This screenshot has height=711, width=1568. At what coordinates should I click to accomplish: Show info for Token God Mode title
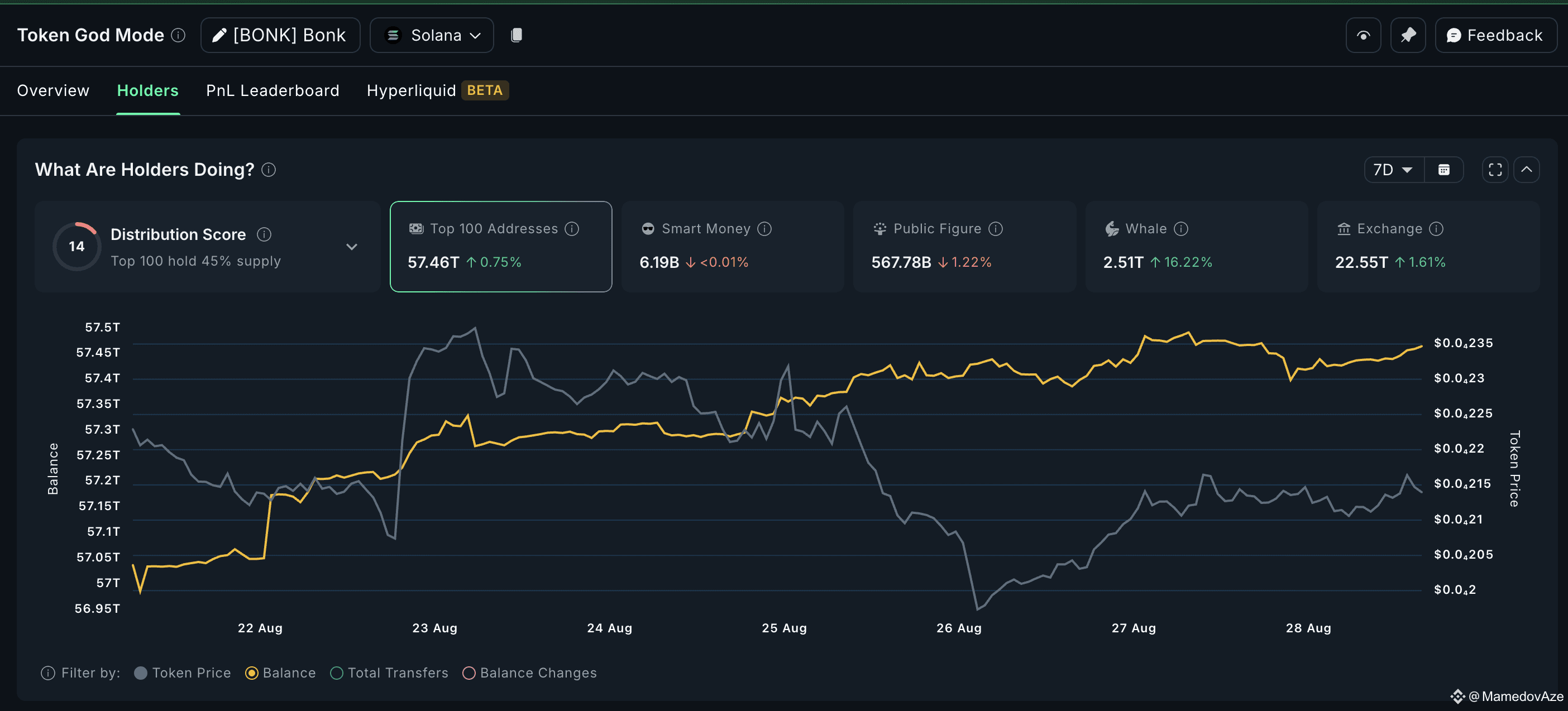178,35
